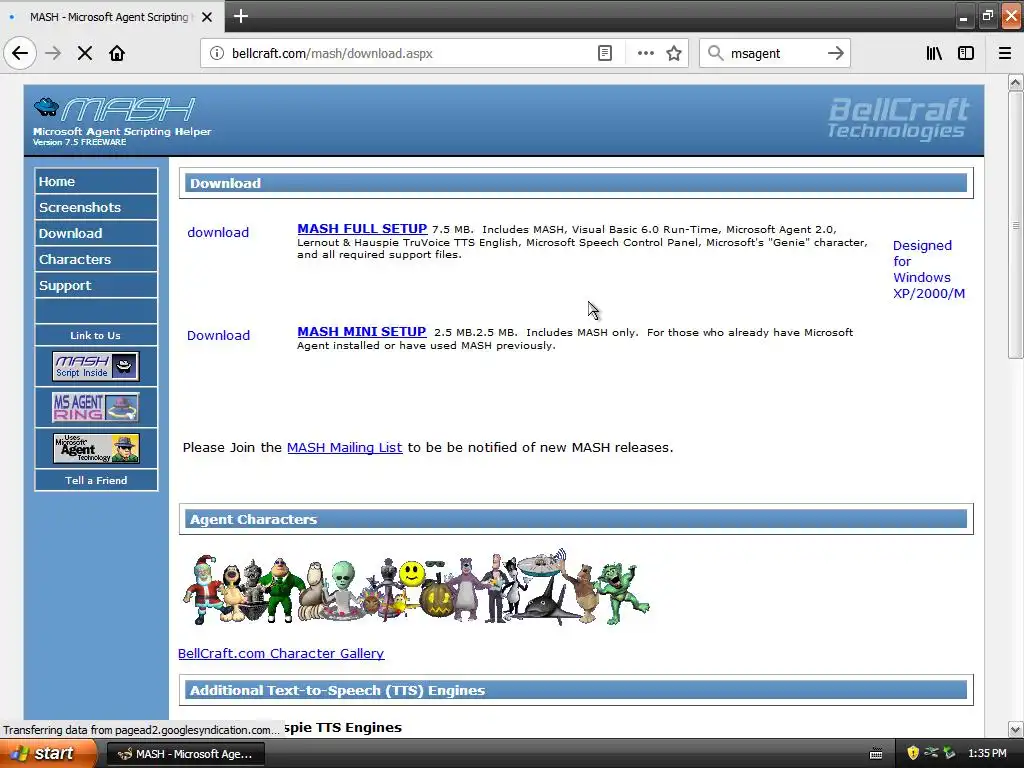Stop loading the page with X button
1024x768 pixels.
[85, 53]
